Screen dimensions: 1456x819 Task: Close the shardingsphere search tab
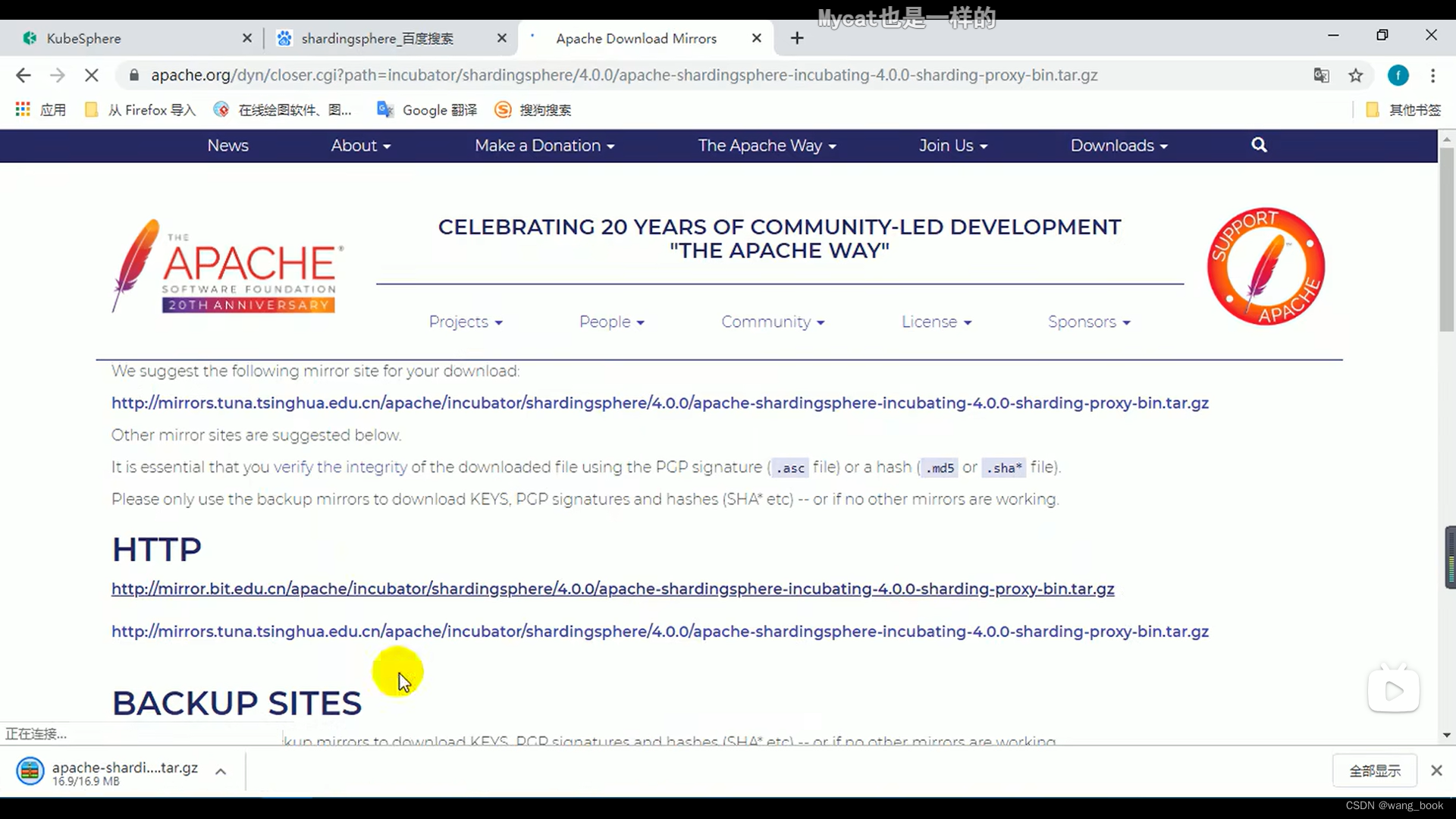(x=502, y=38)
